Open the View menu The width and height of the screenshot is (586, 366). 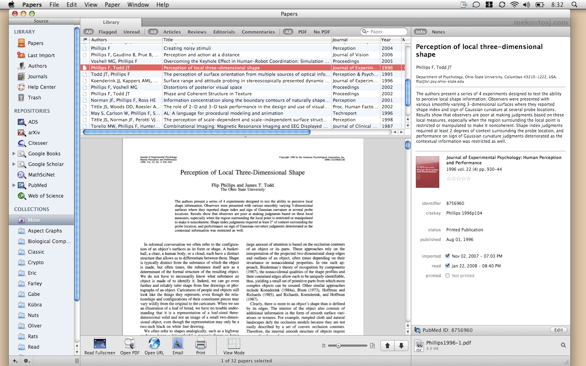[91, 4]
